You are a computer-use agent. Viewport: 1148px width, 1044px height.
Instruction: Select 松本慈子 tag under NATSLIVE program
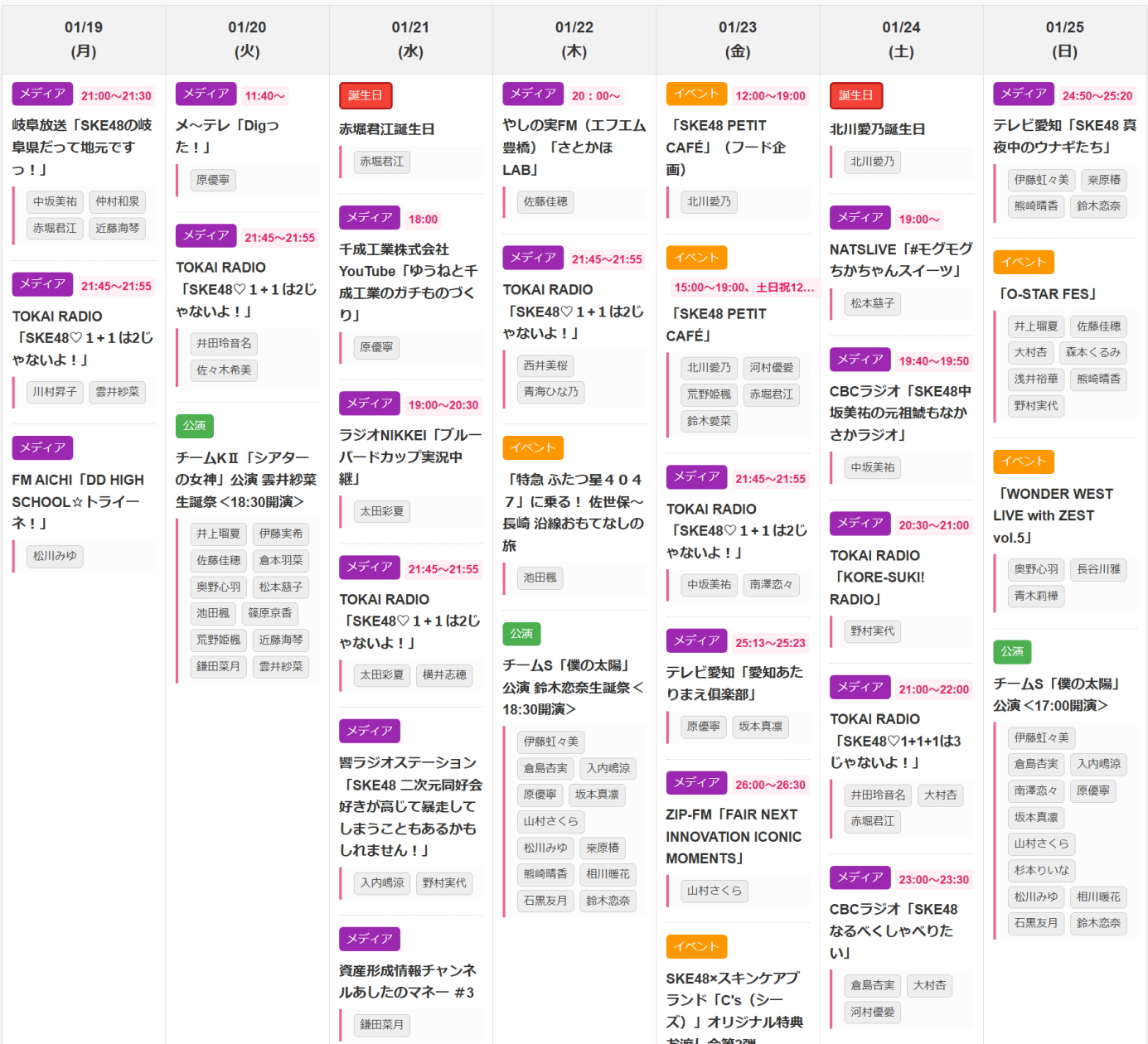tap(872, 303)
